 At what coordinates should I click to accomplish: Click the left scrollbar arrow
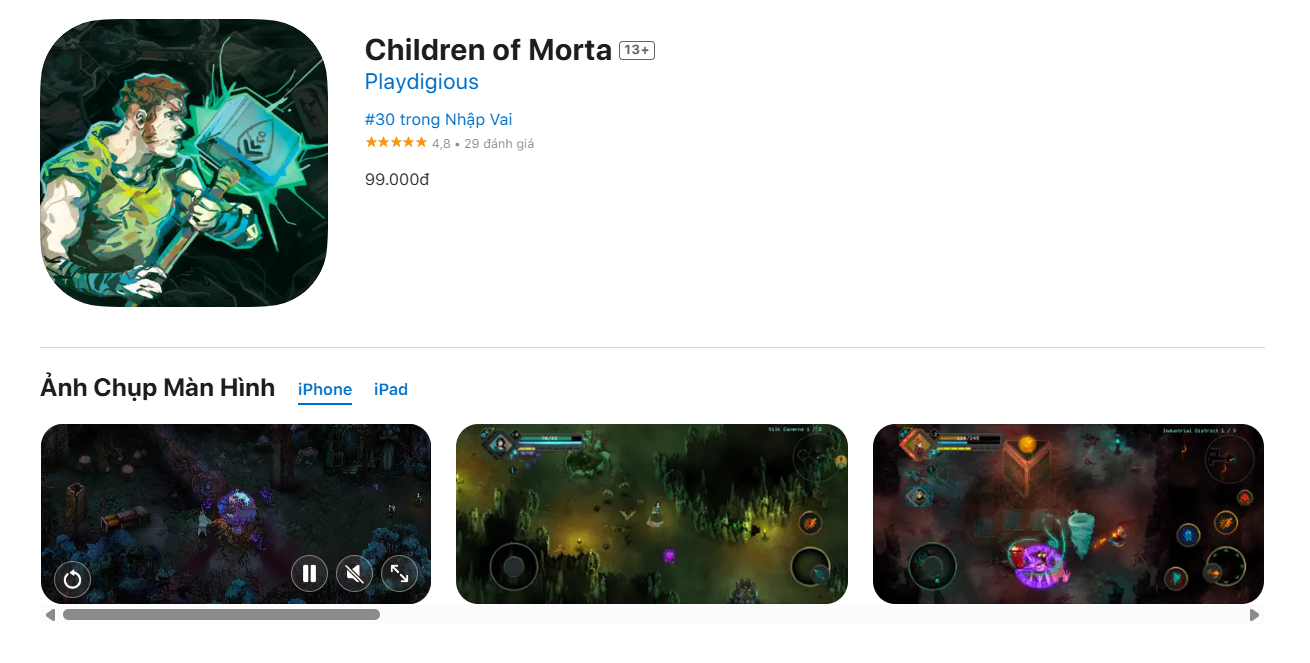point(50,615)
